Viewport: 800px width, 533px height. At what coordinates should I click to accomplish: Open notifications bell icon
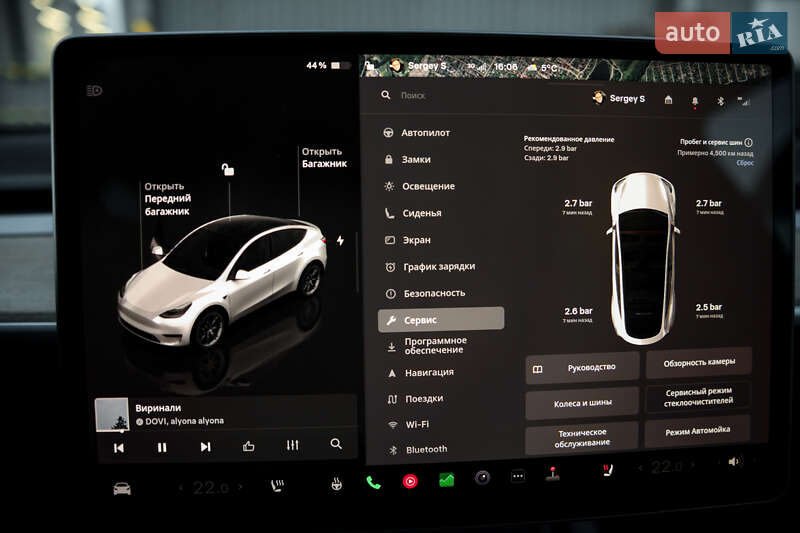[x=694, y=101]
